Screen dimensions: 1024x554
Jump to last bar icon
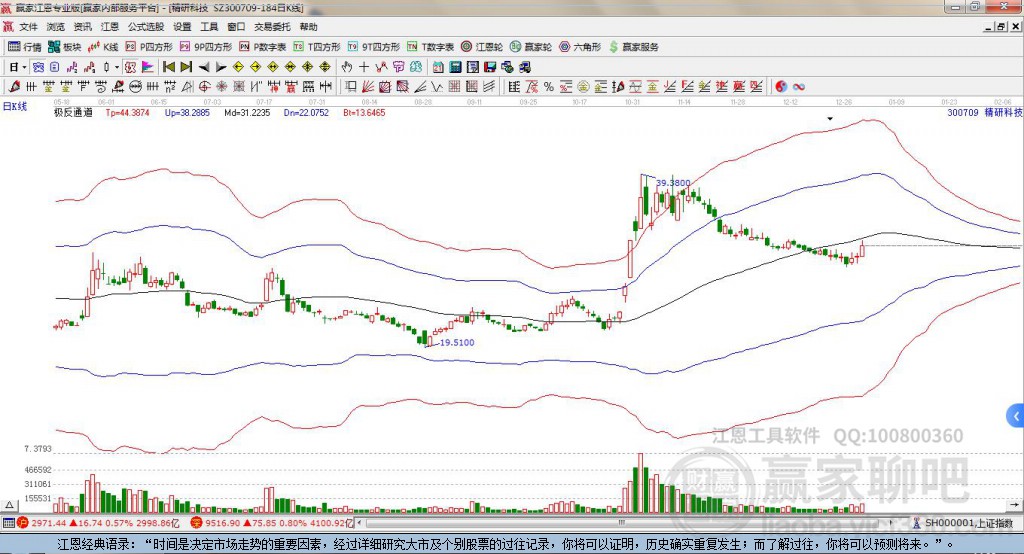click(x=186, y=67)
